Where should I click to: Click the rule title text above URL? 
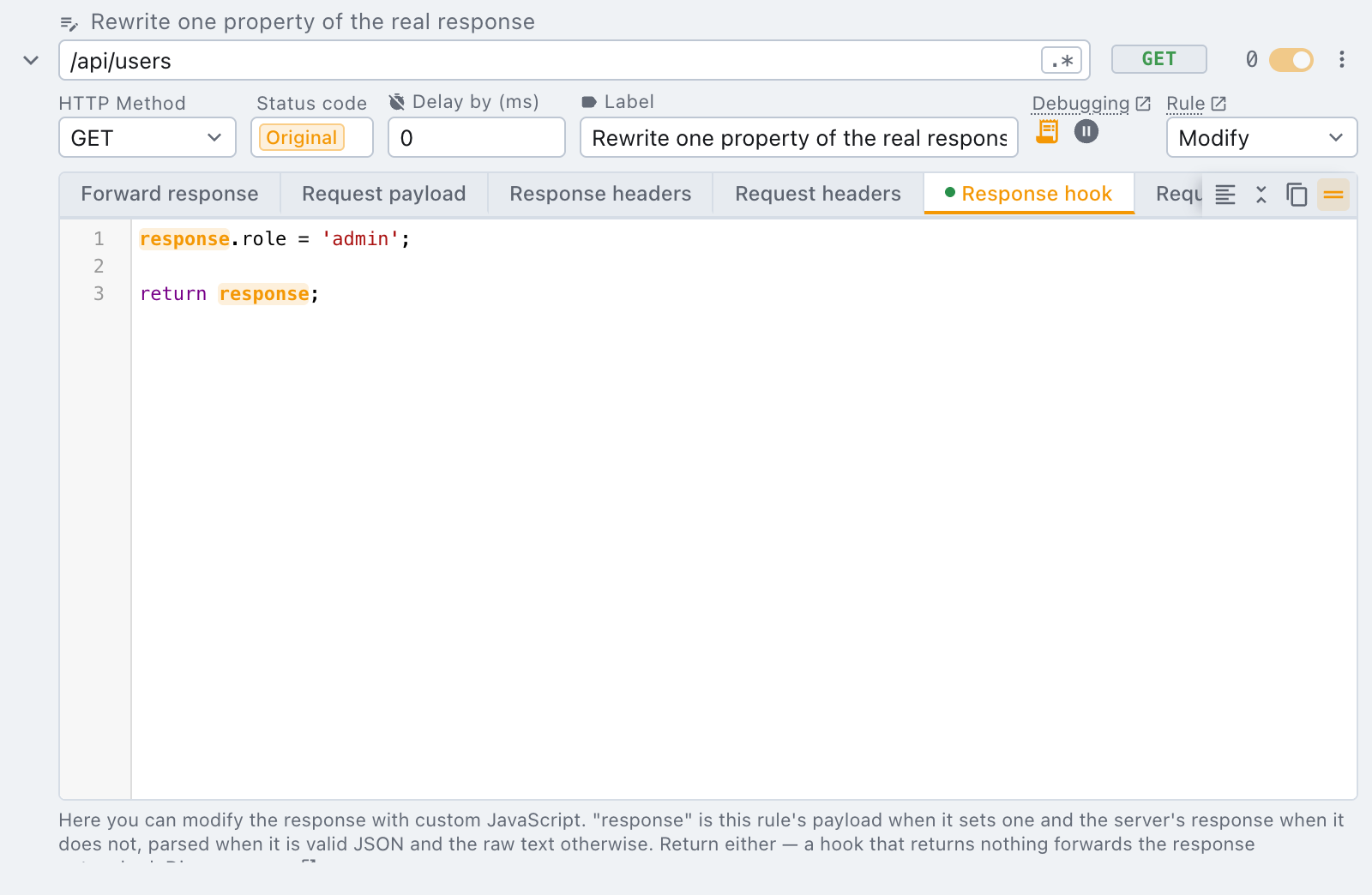click(313, 22)
